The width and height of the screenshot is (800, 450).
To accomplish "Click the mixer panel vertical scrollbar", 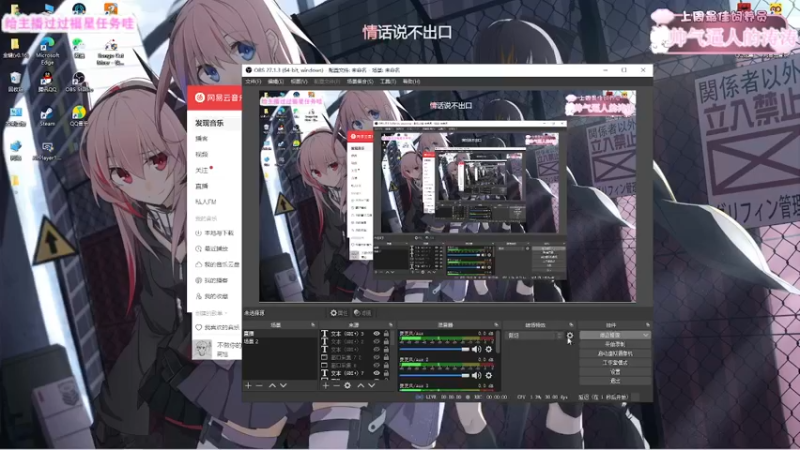I will coord(497,342).
